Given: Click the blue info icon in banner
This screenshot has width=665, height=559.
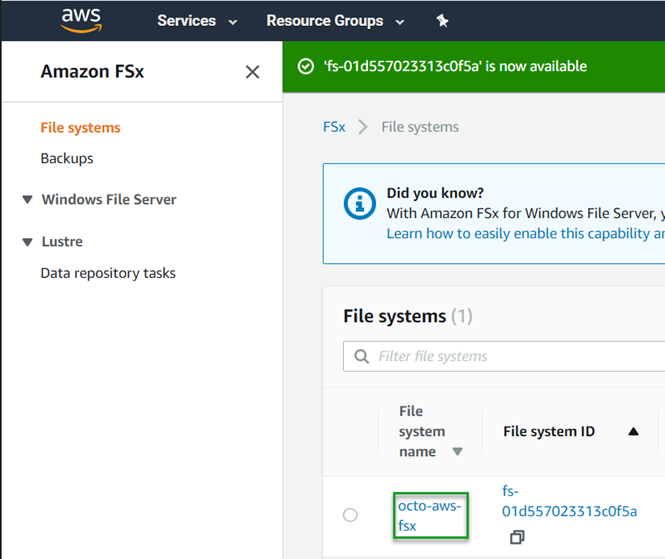Looking at the screenshot, I should click(x=360, y=203).
